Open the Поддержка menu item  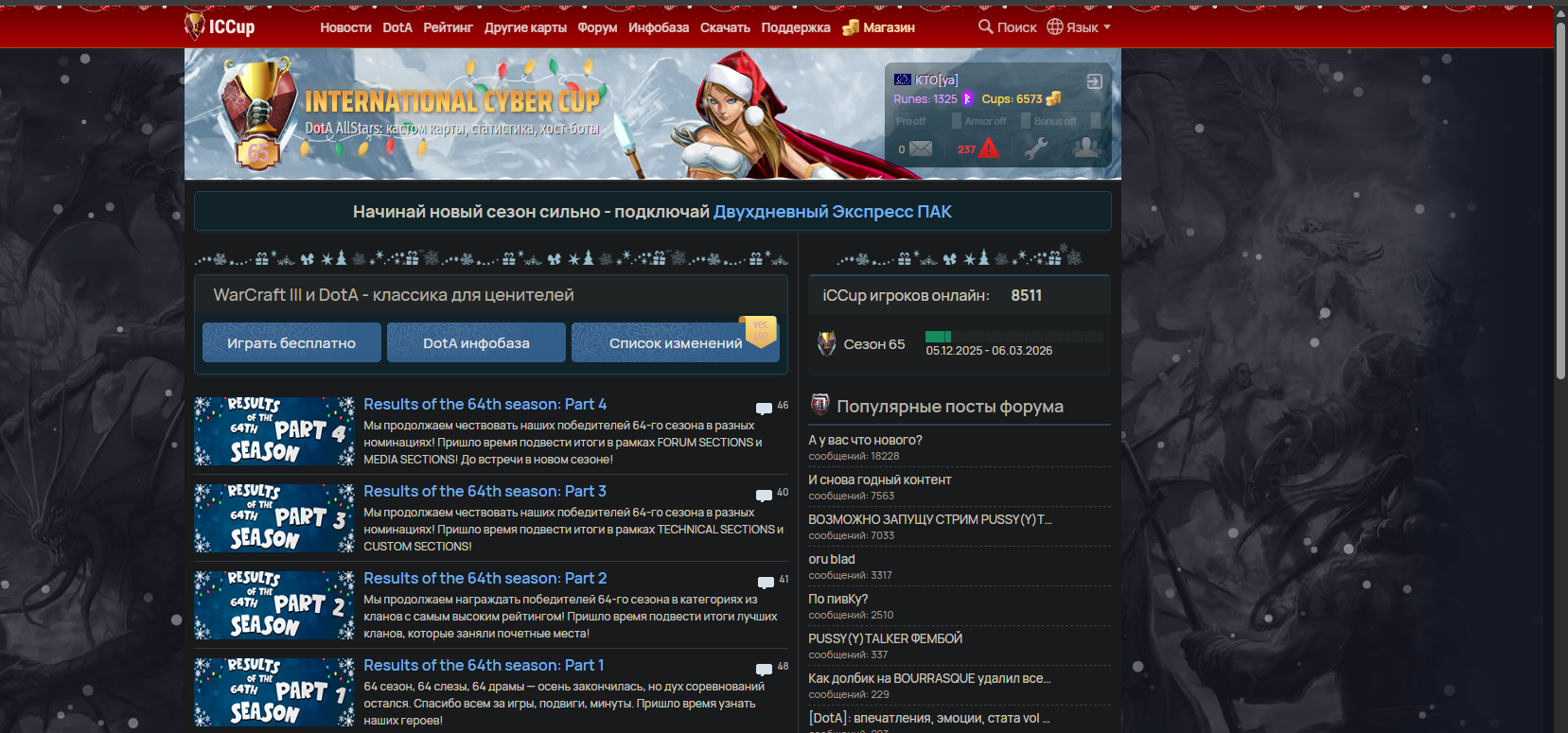796,27
